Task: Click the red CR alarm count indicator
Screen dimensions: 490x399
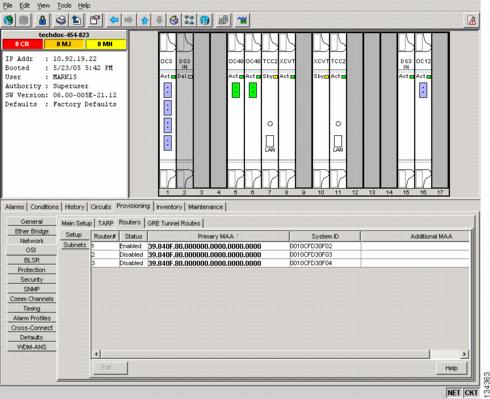Action: tap(22, 44)
